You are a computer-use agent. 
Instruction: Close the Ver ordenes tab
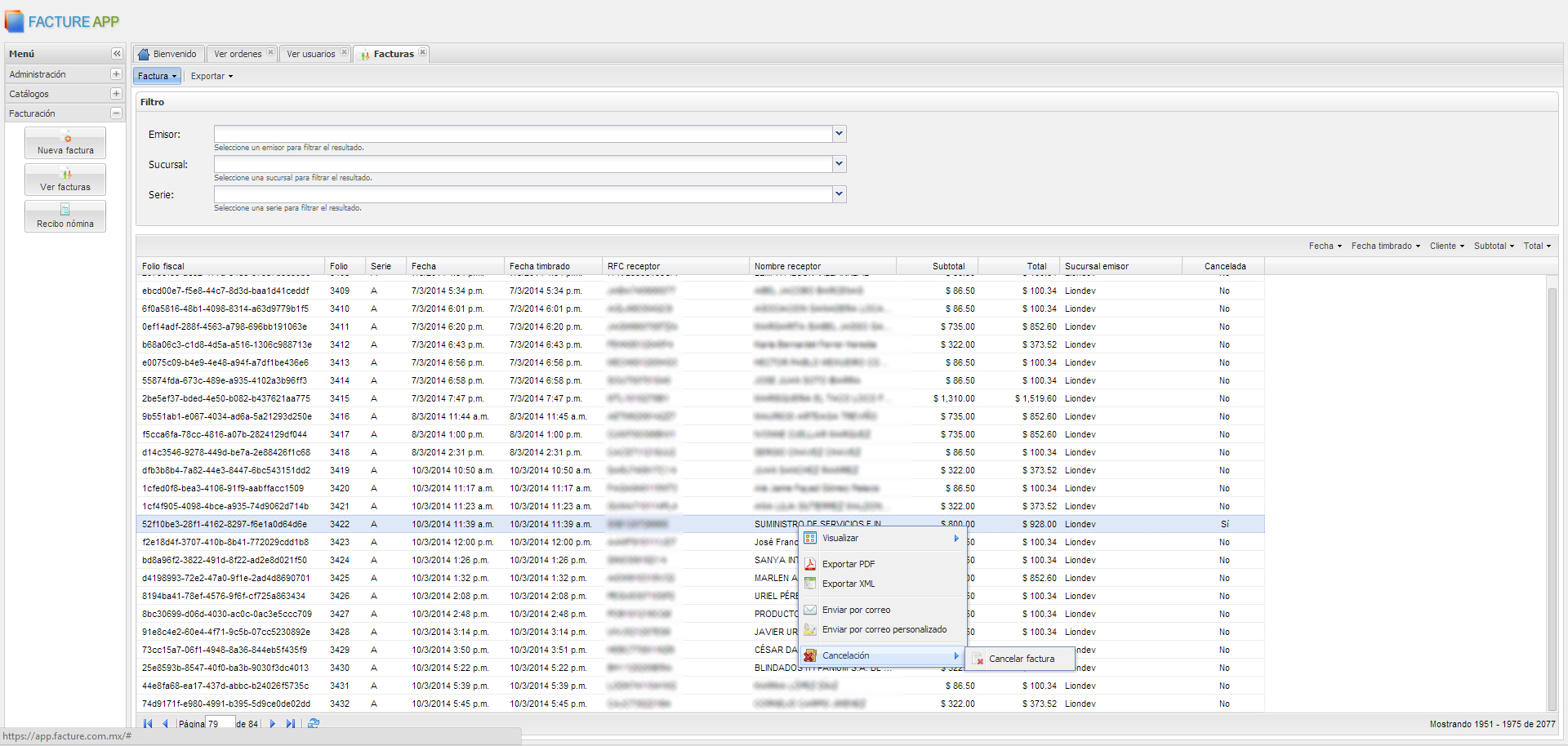click(x=270, y=53)
